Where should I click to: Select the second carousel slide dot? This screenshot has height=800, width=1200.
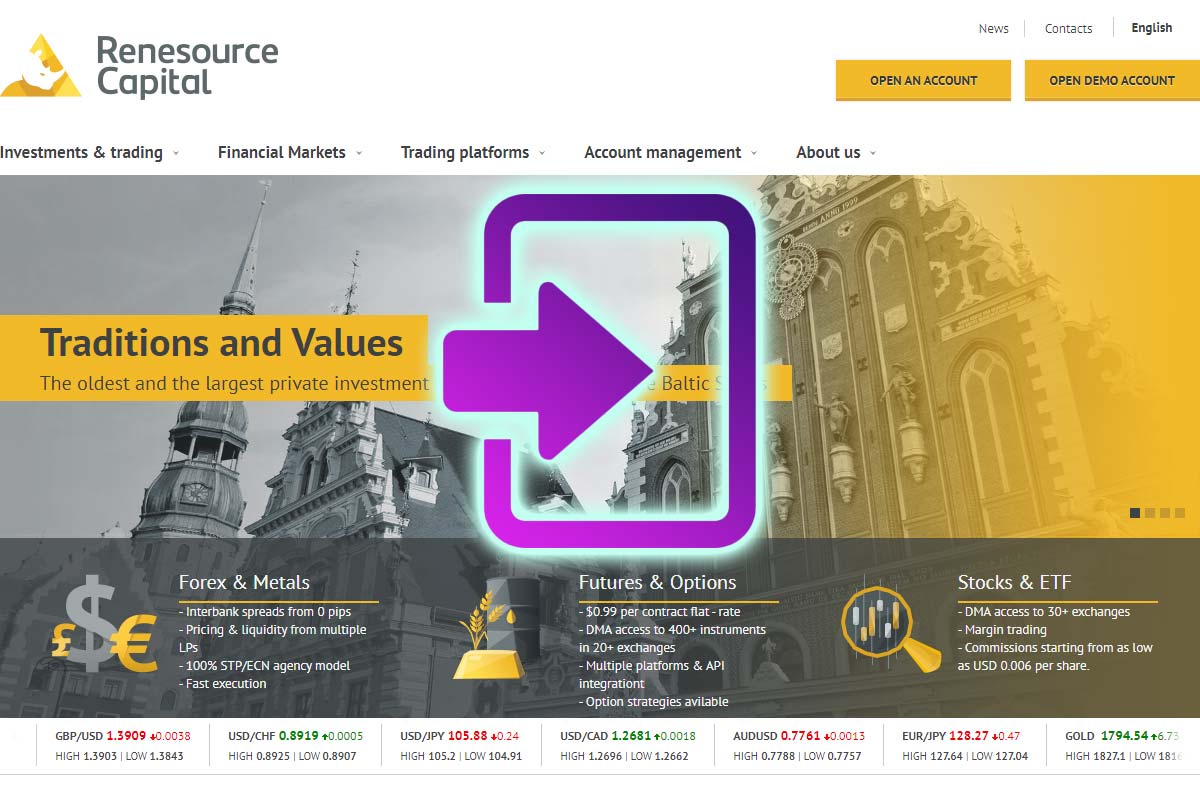1150,513
